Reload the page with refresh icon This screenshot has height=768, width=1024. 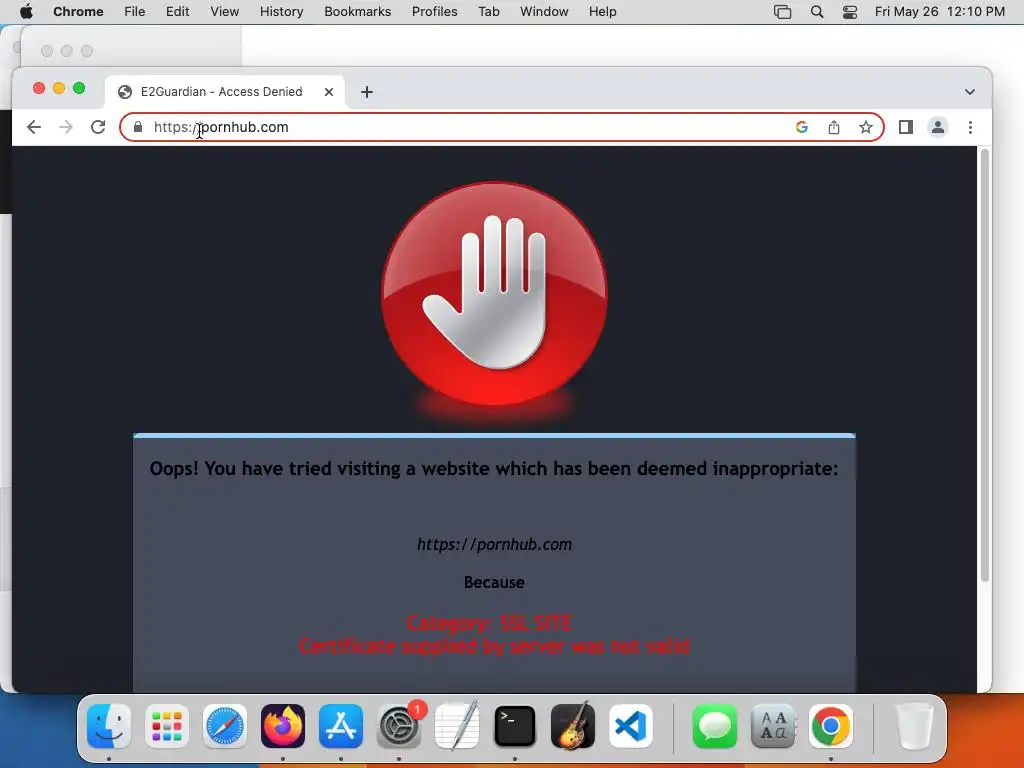98,127
